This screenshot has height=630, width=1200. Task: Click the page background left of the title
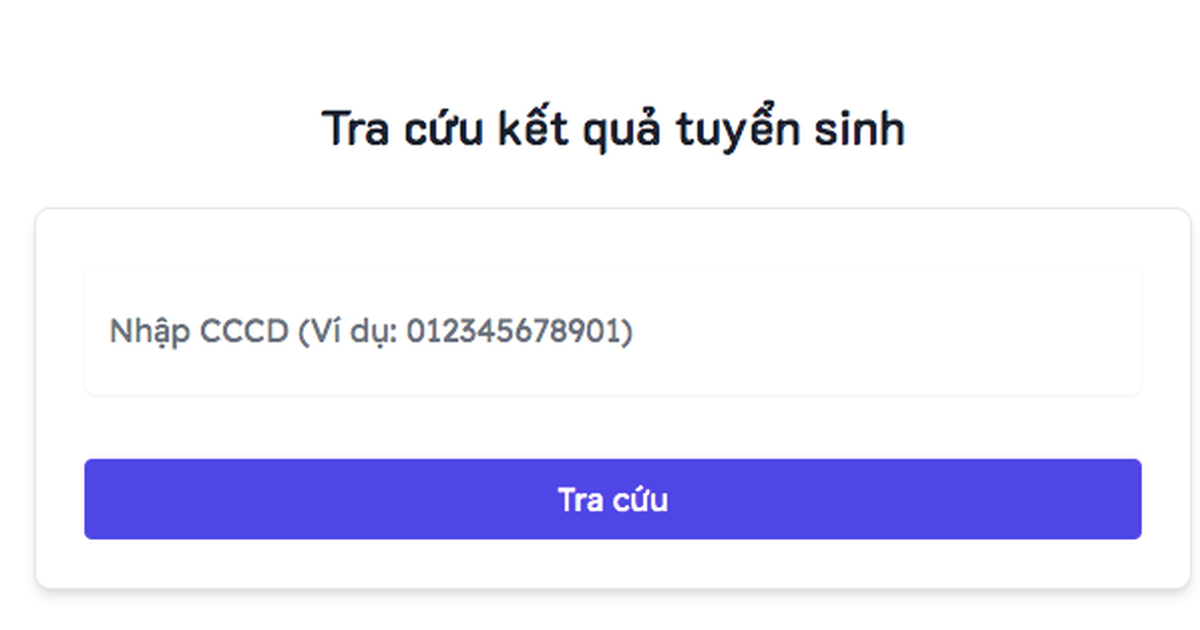(x=150, y=129)
